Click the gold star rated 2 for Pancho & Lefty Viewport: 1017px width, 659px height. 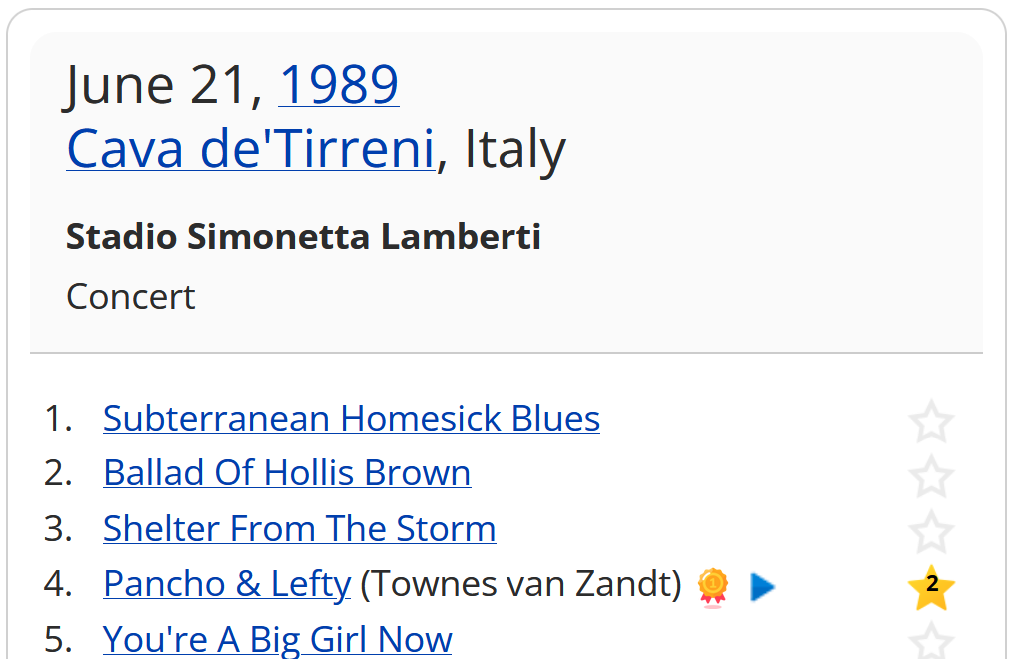[931, 587]
